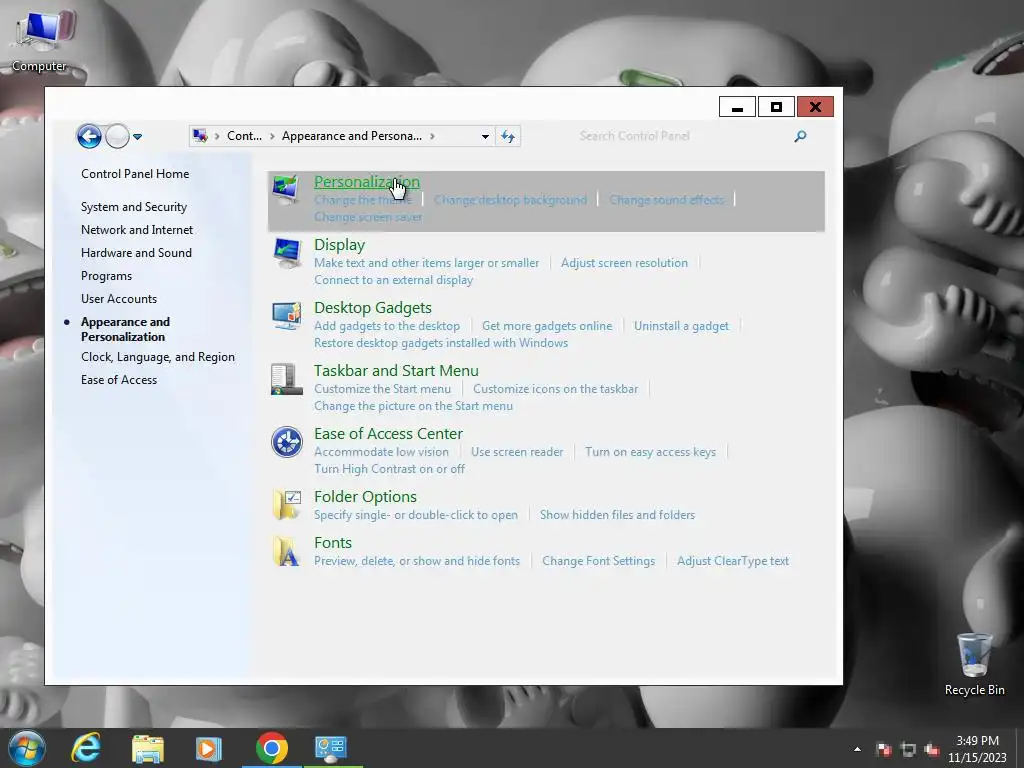Click Uninstall a gadget link
Viewport: 1024px width, 768px height.
tap(681, 326)
